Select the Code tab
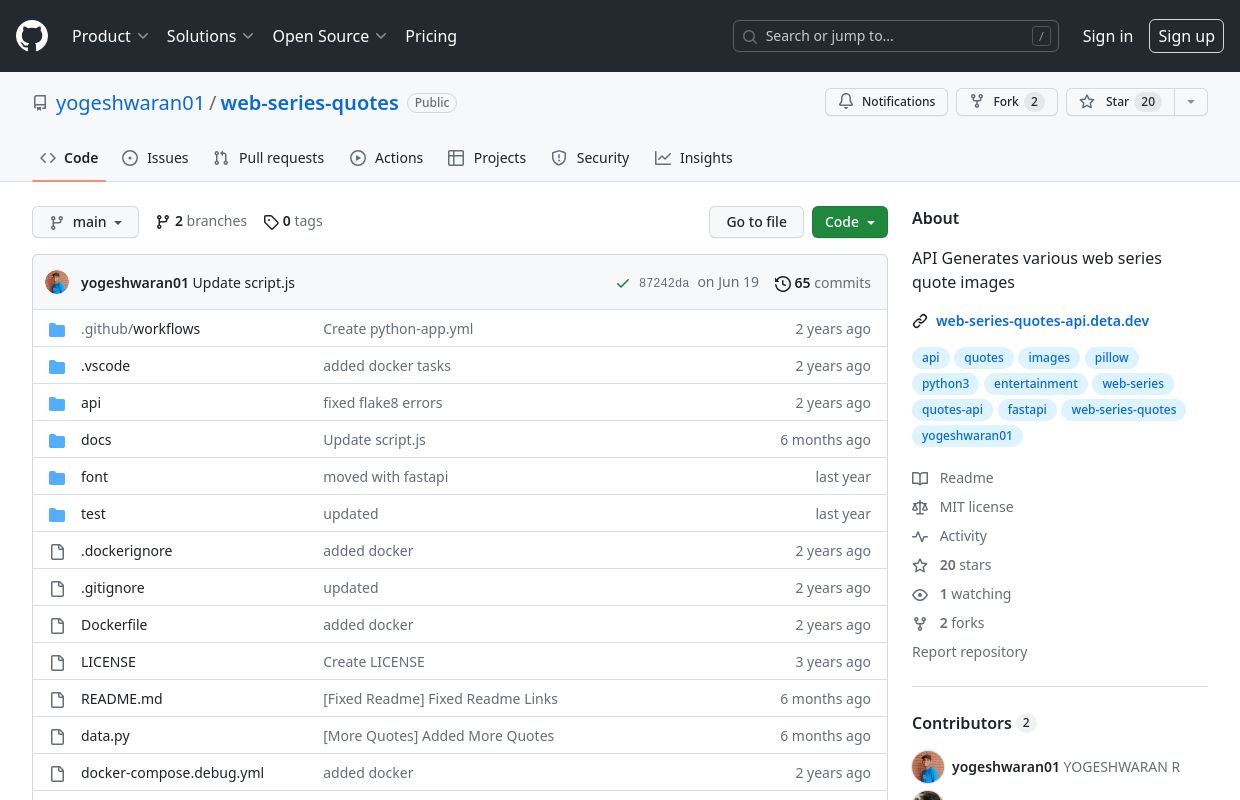 tap(69, 158)
